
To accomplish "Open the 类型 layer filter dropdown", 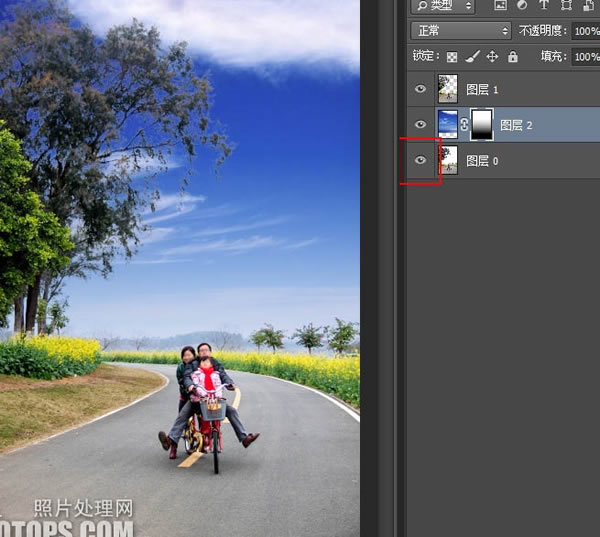I will 443,6.
